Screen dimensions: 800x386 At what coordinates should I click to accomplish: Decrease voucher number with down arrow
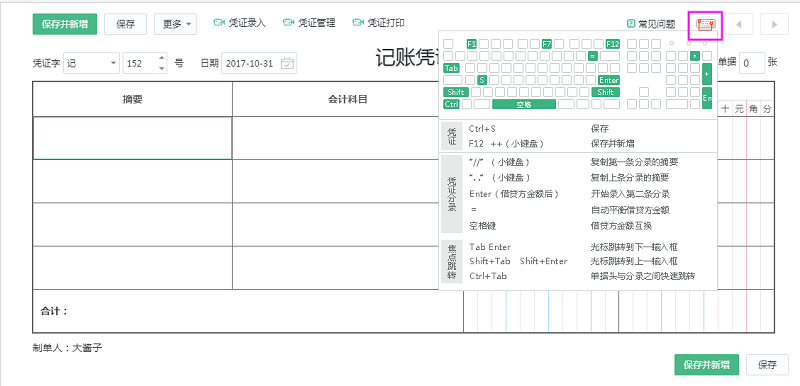pyautogui.click(x=162, y=68)
